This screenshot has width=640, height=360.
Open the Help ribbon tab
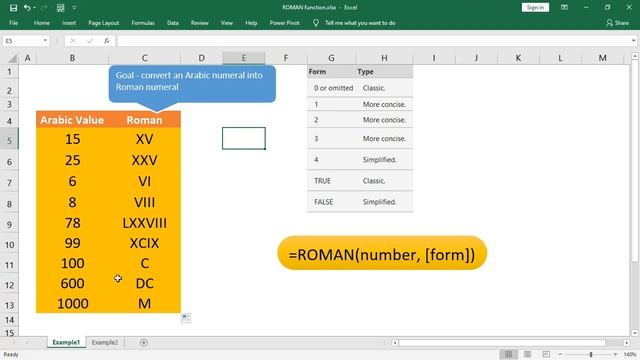pos(251,23)
